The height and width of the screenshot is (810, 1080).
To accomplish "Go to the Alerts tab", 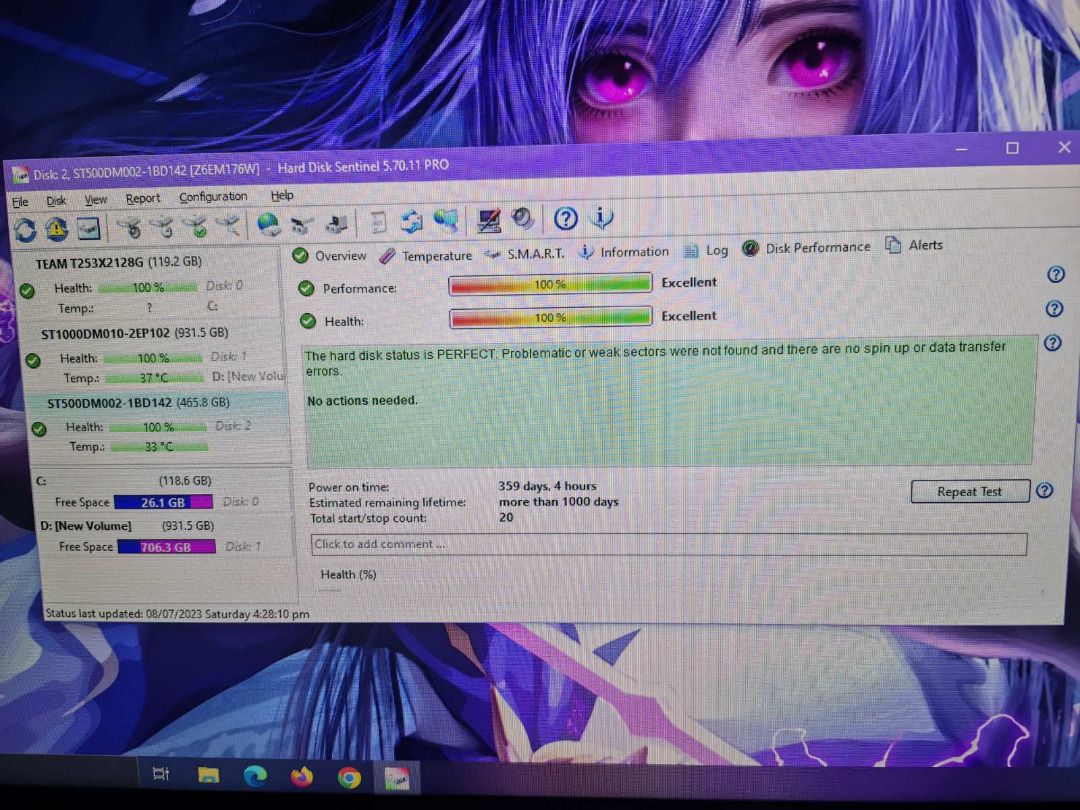I will click(x=914, y=245).
